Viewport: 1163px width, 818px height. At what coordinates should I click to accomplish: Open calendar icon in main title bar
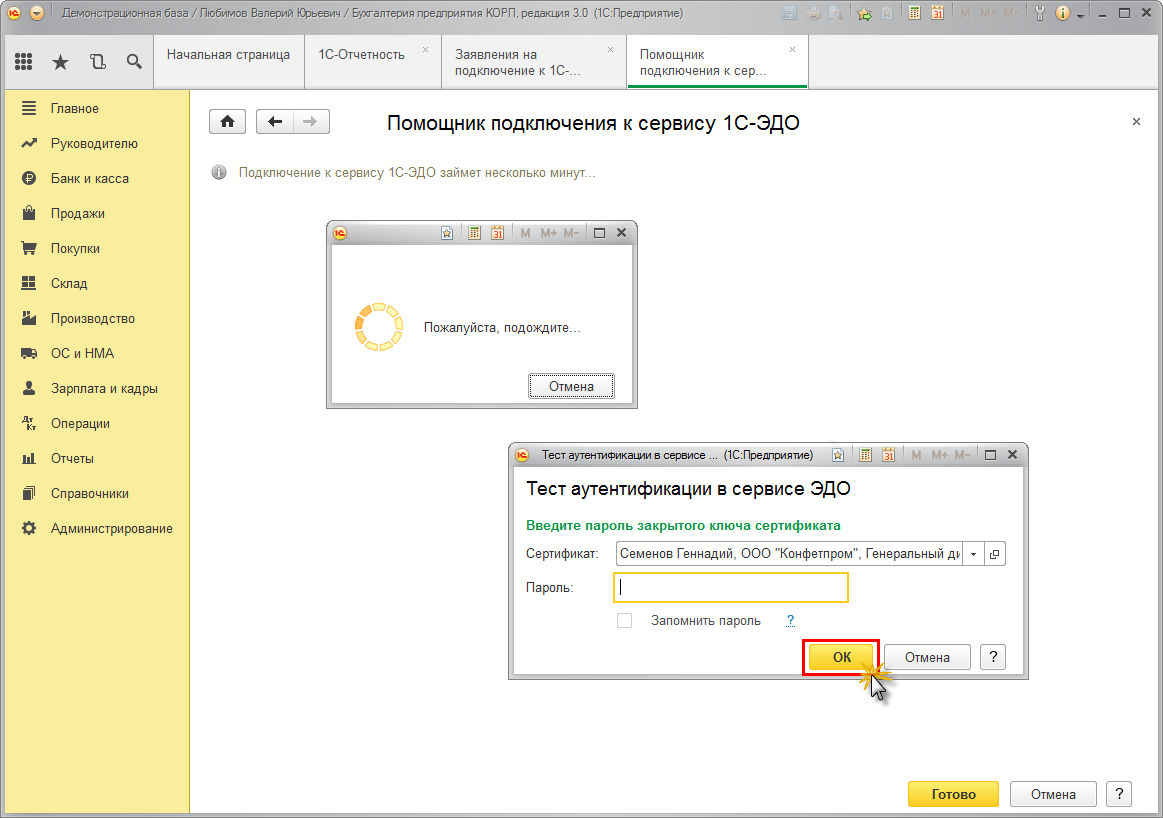pos(938,13)
